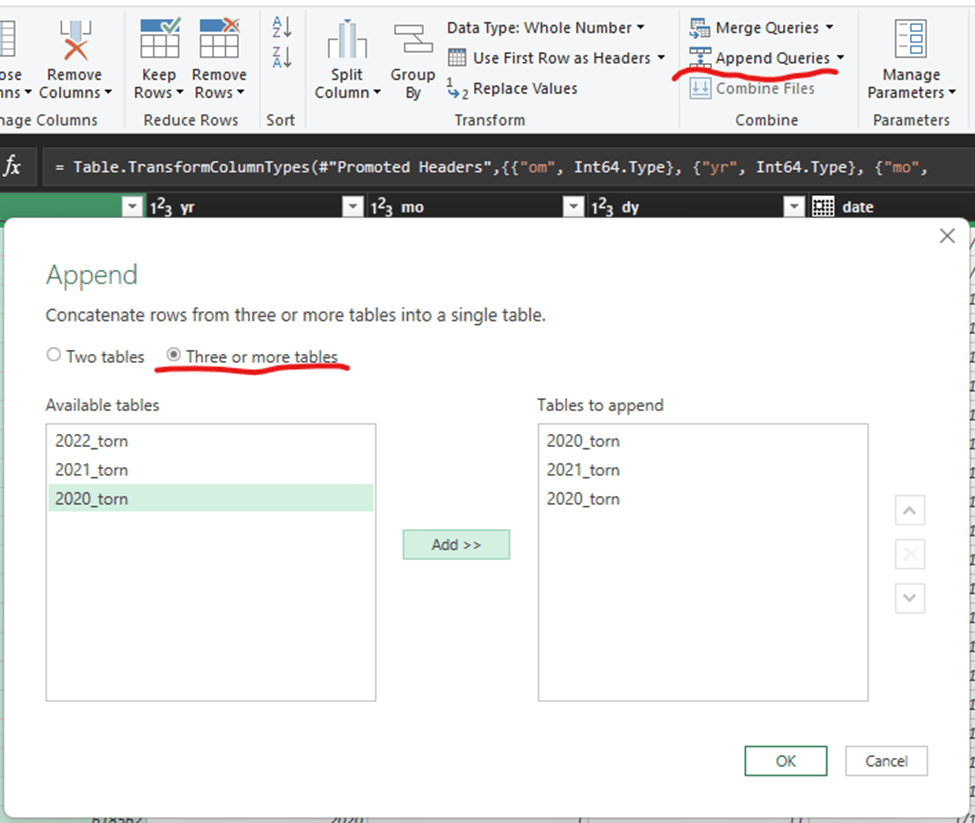Image resolution: width=975 pixels, height=823 pixels.
Task: Sort descending with the Z-A icon
Action: (x=281, y=57)
